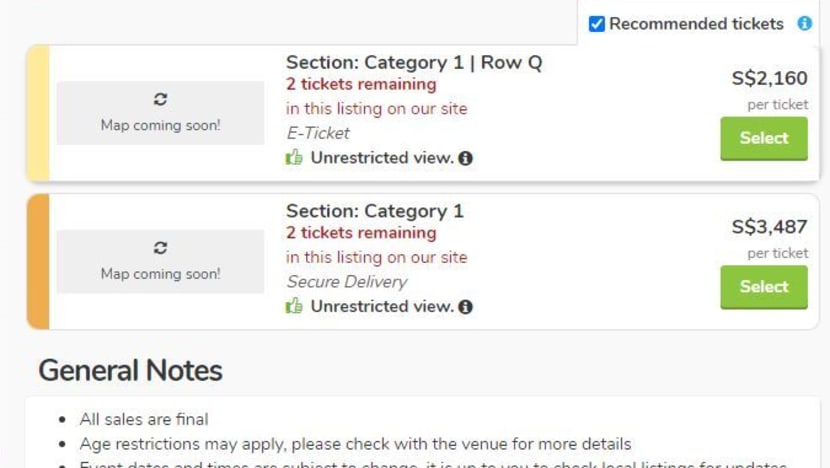830x468 pixels.
Task: Click the General Notes heading
Action: [130, 371]
